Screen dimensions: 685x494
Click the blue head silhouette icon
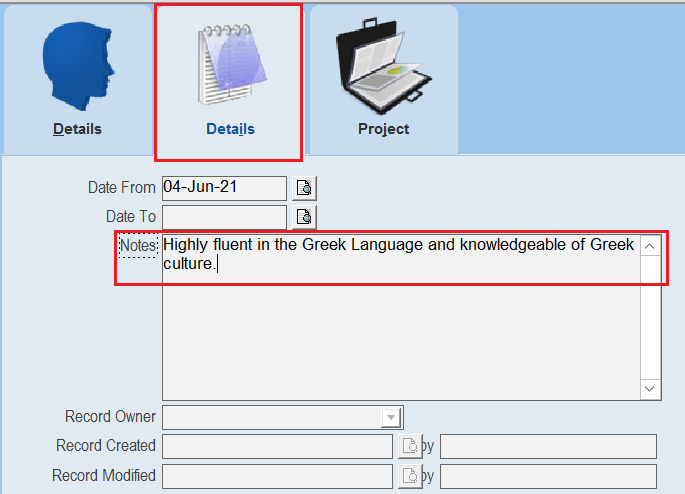pos(78,66)
